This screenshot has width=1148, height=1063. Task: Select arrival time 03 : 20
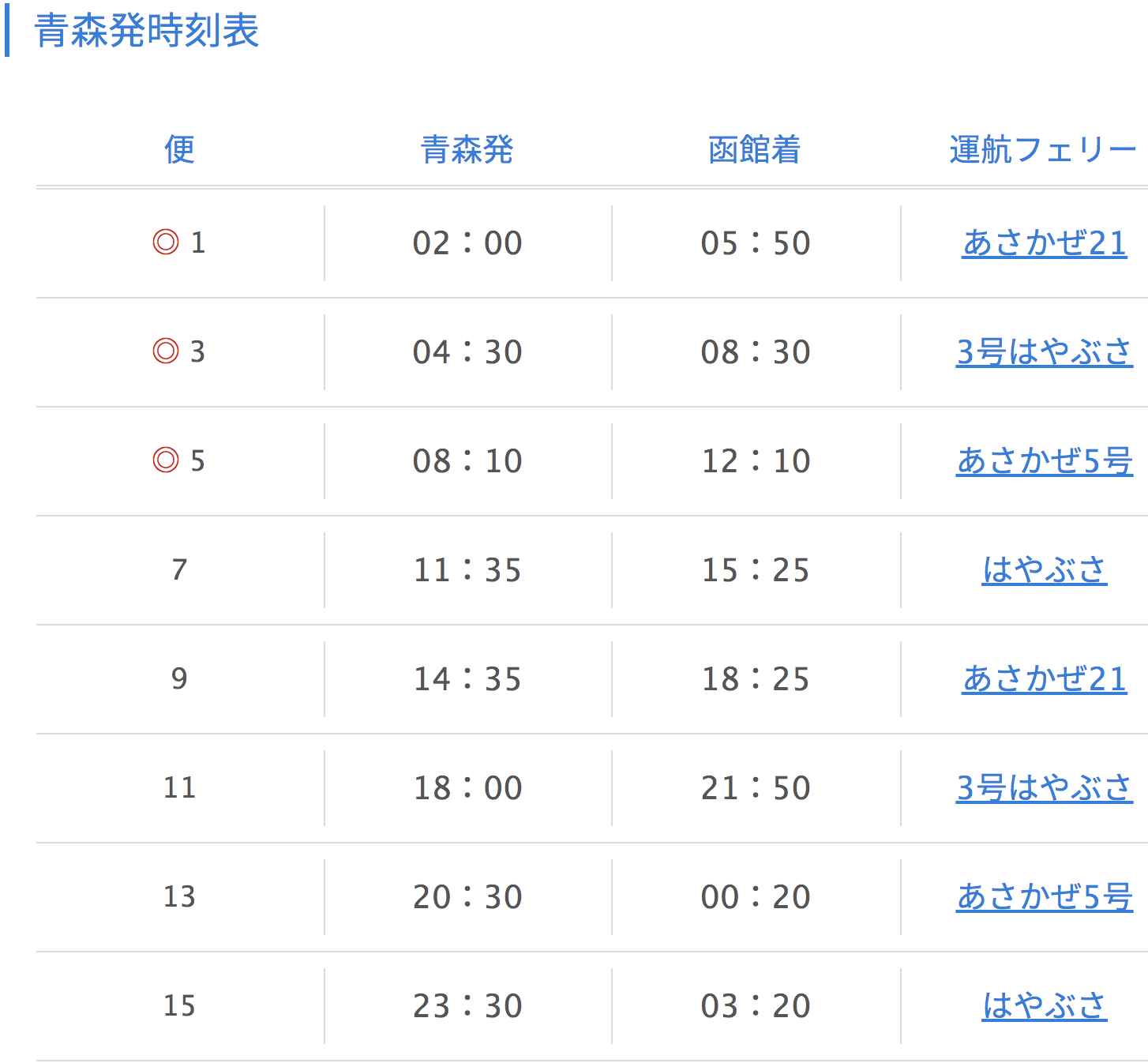[756, 1006]
